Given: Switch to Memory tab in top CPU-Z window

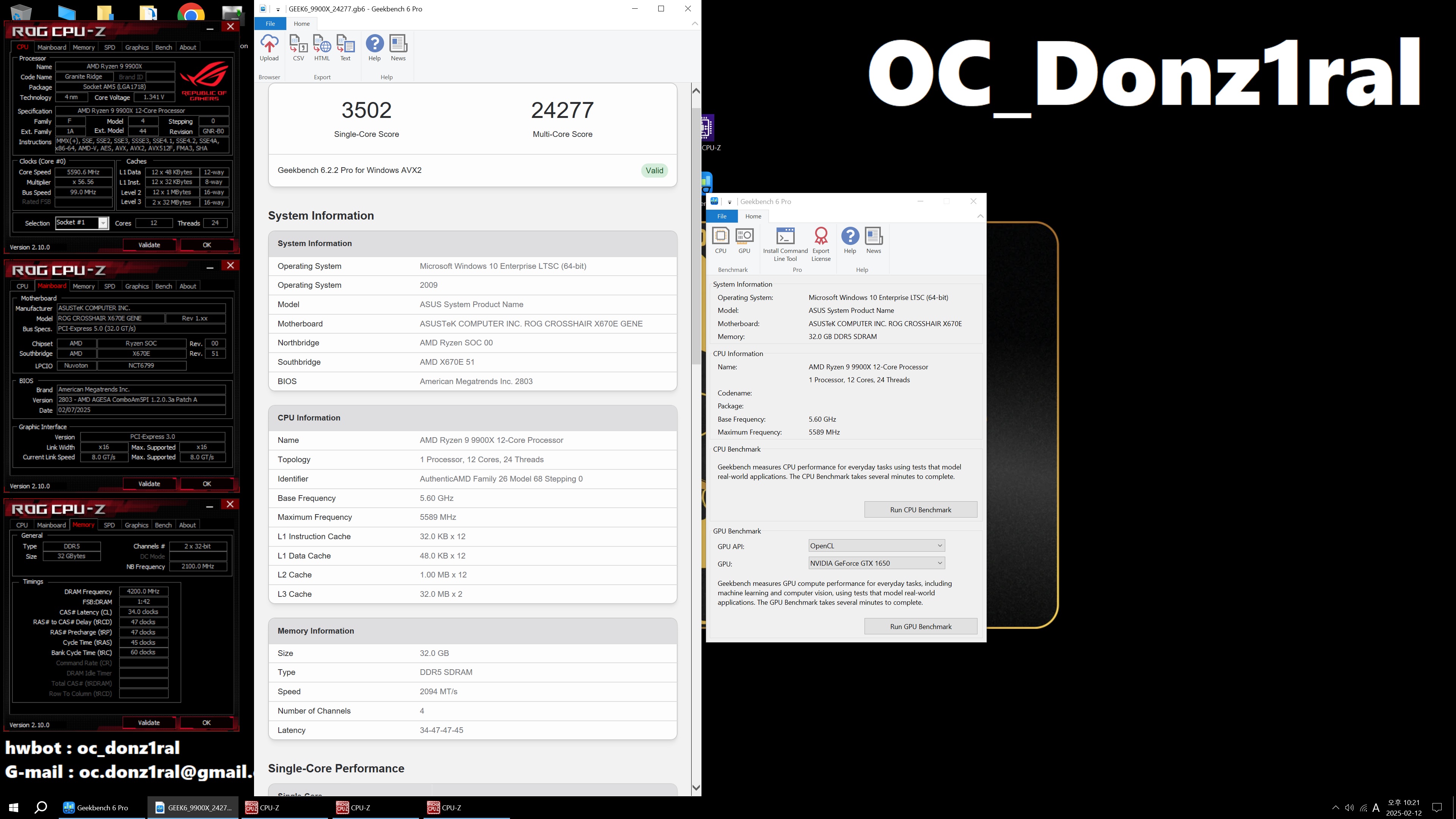Looking at the screenshot, I should pos(84,47).
